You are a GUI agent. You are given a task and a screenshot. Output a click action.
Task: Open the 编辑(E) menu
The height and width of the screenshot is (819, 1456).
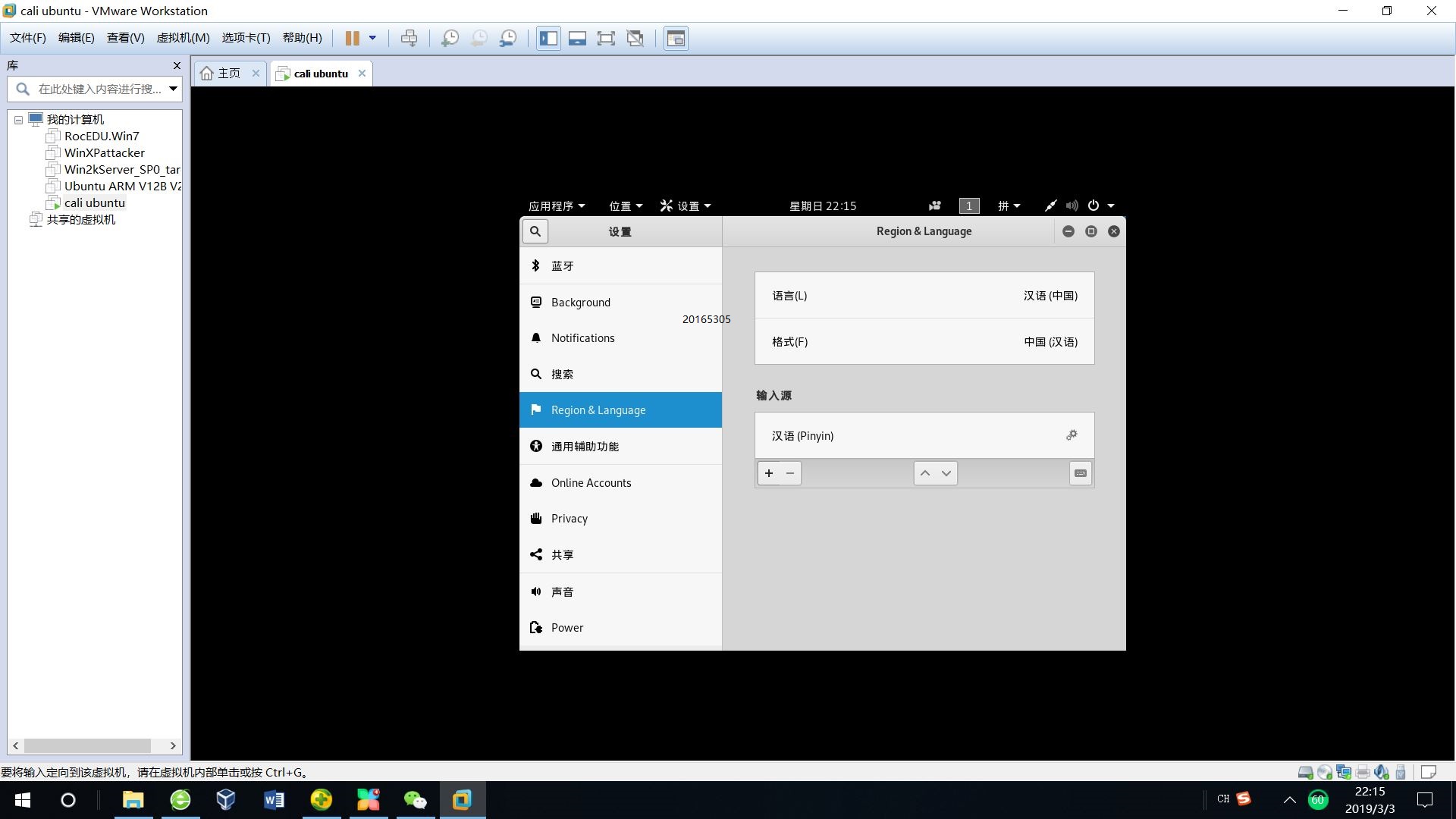tap(77, 38)
